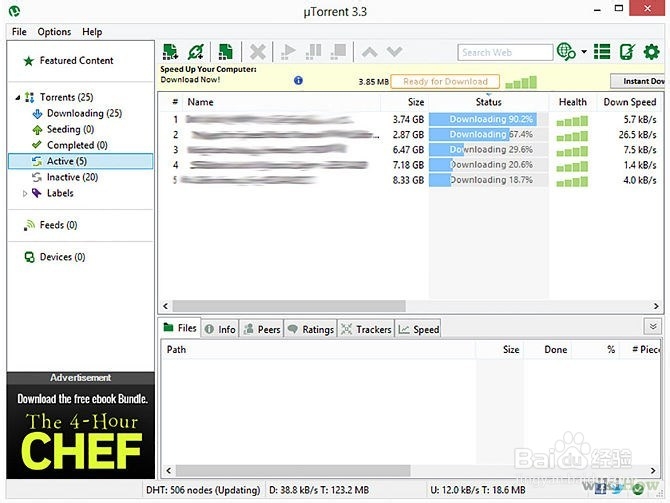Click the Devices icon in sidebar
670x503 pixels.
(x=29, y=257)
